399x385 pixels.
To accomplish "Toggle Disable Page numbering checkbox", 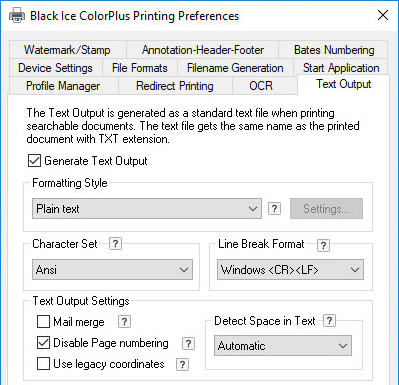I will [x=43, y=343].
